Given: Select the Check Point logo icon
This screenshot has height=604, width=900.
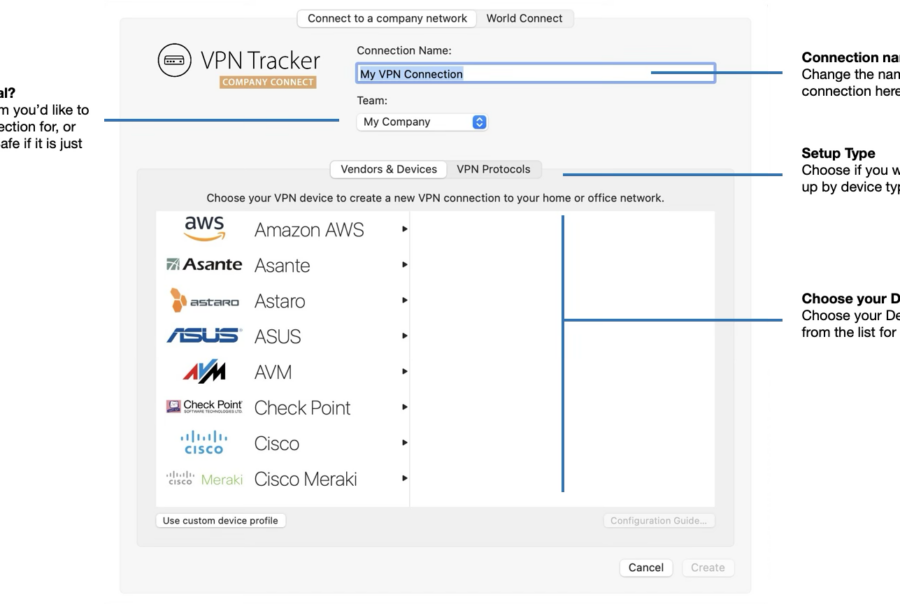Looking at the screenshot, I should pyautogui.click(x=204, y=406).
